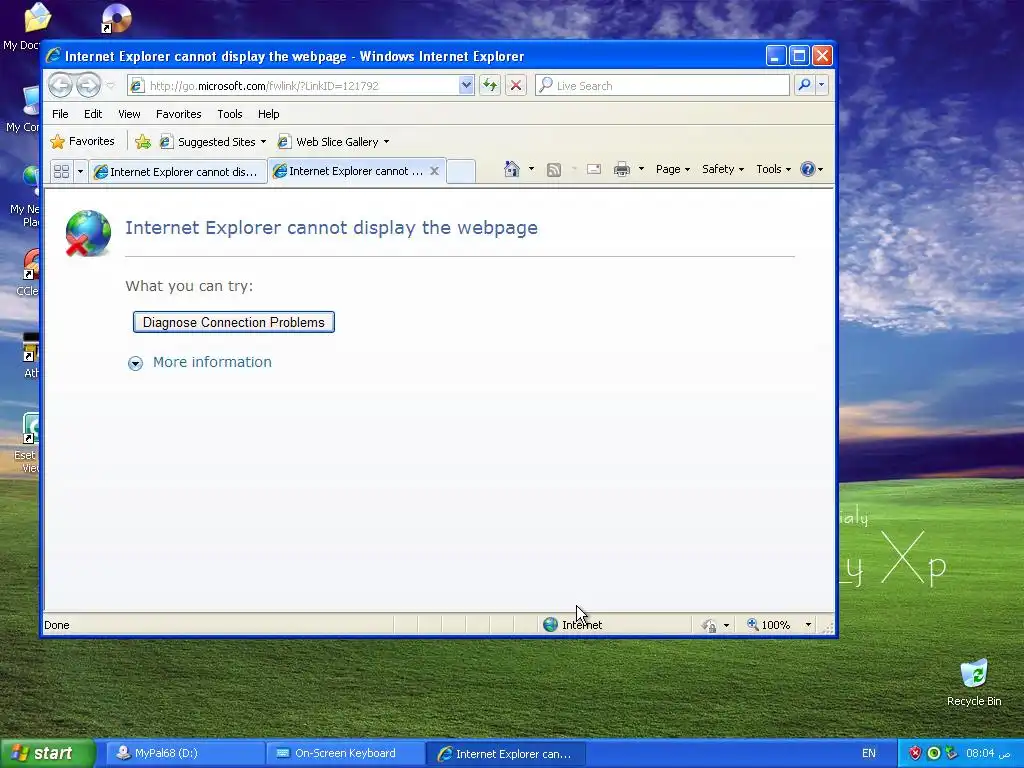Click the Print icon
1024x768 pixels.
pyautogui.click(x=622, y=170)
